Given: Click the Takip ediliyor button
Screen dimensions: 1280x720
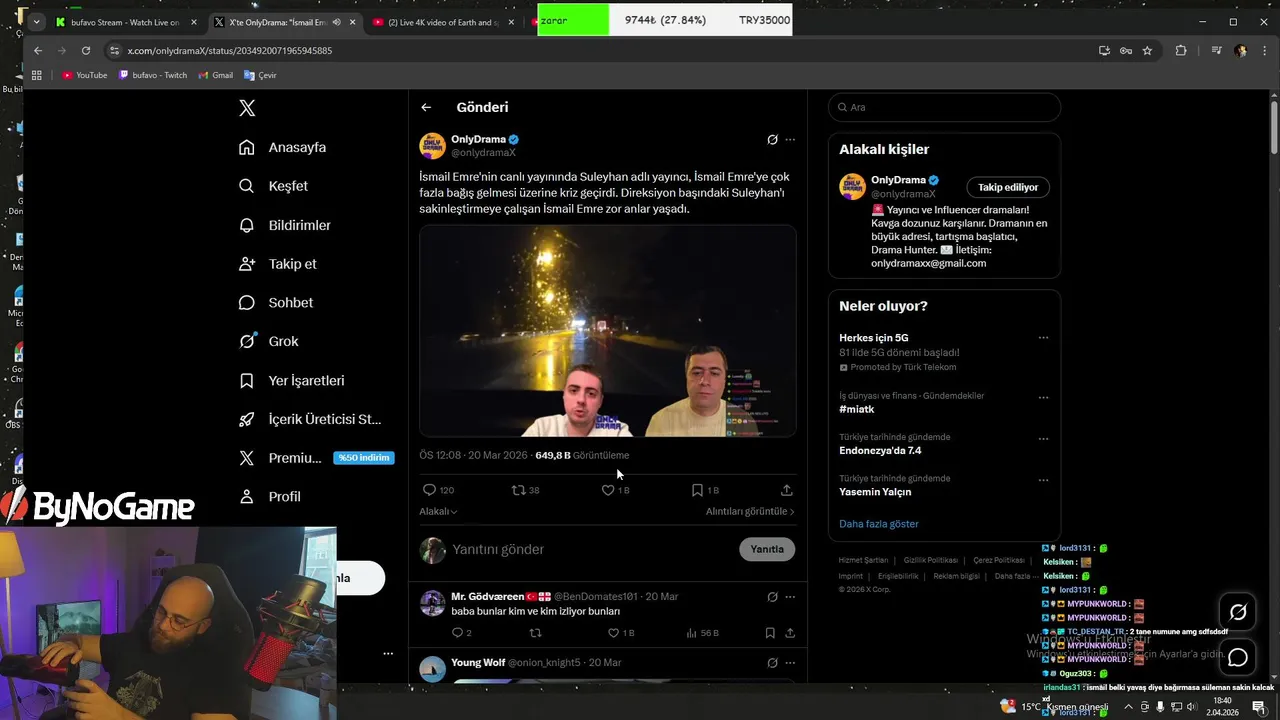Looking at the screenshot, I should pos(1008,187).
